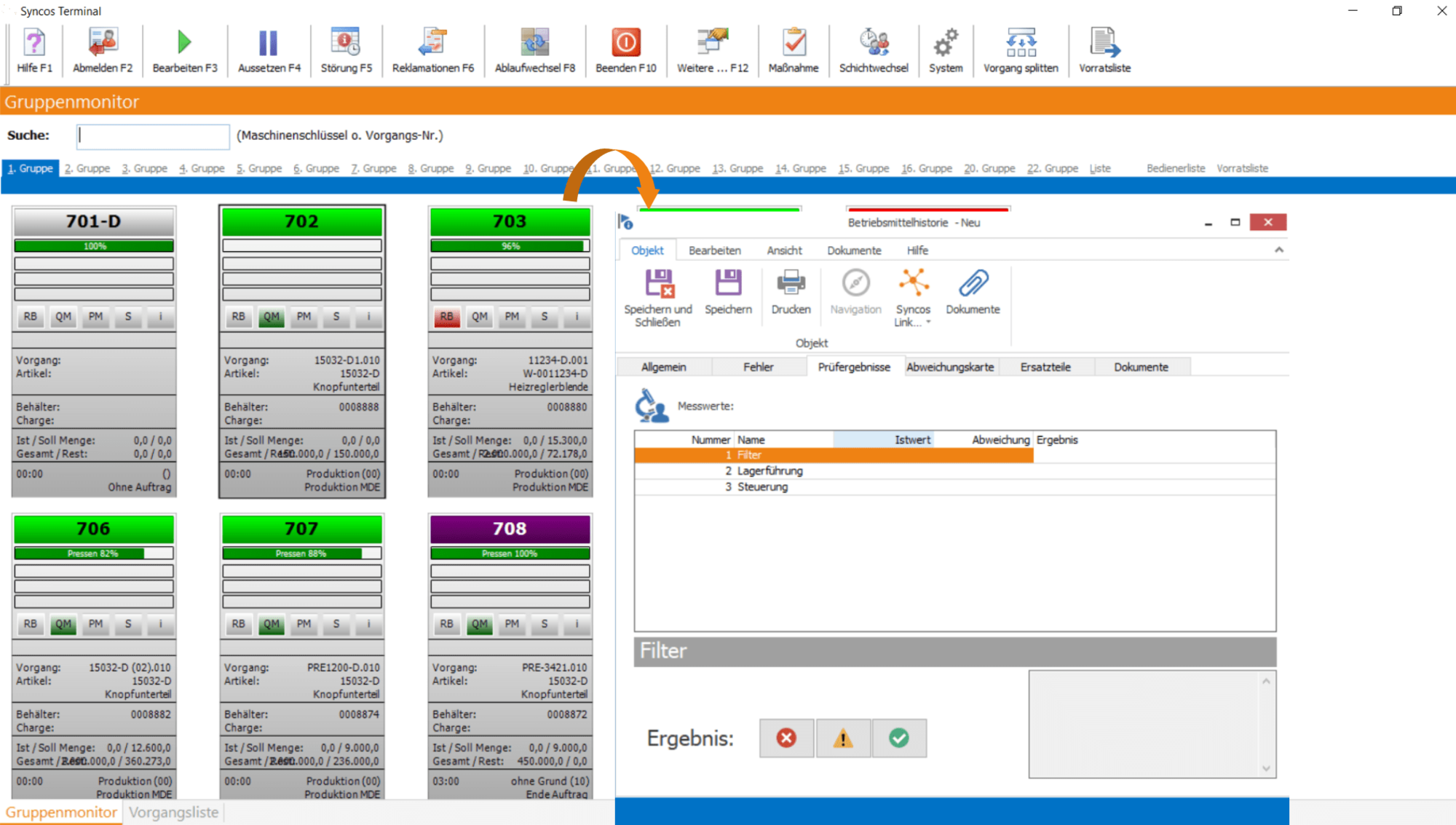The image size is (1456, 825).
Task: Toggle the QM button on machine 702
Action: pos(272,317)
